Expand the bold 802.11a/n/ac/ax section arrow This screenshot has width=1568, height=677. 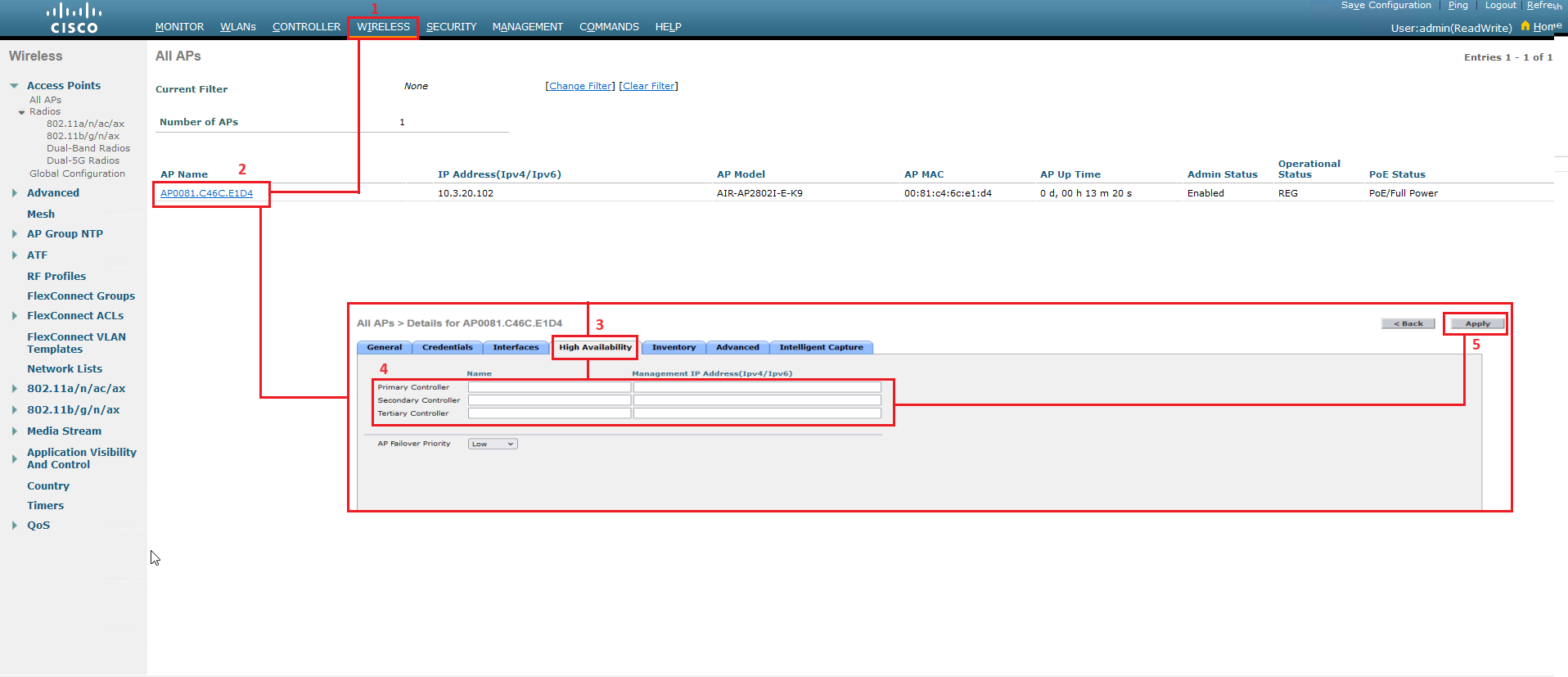click(x=15, y=389)
